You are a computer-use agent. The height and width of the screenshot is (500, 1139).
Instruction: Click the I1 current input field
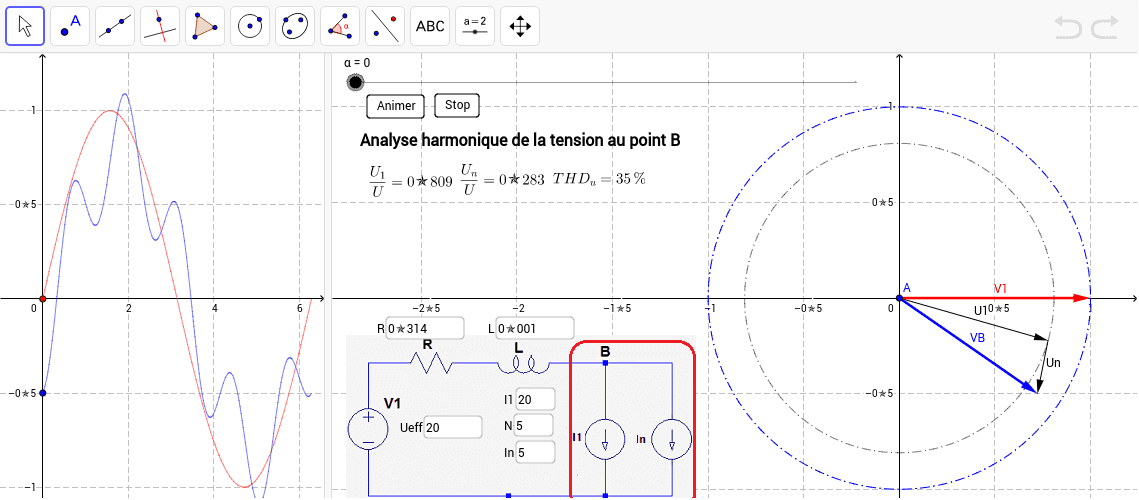[535, 399]
